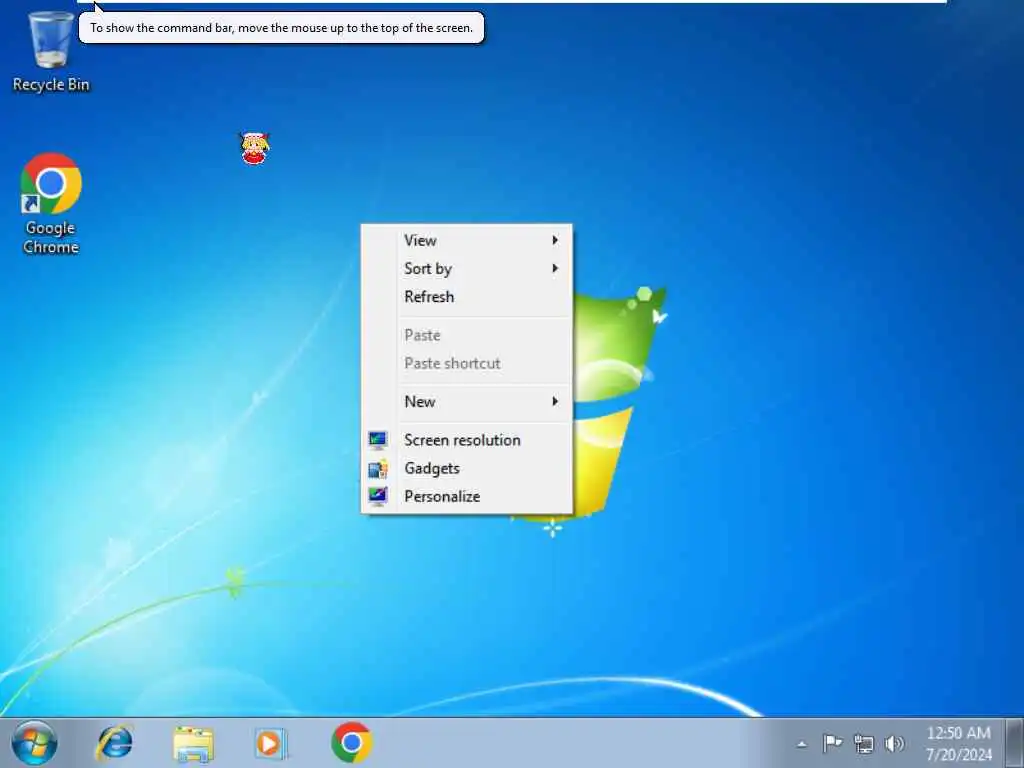Image resolution: width=1024 pixels, height=768 pixels.
Task: Launch Chrome from the taskbar
Action: point(351,743)
